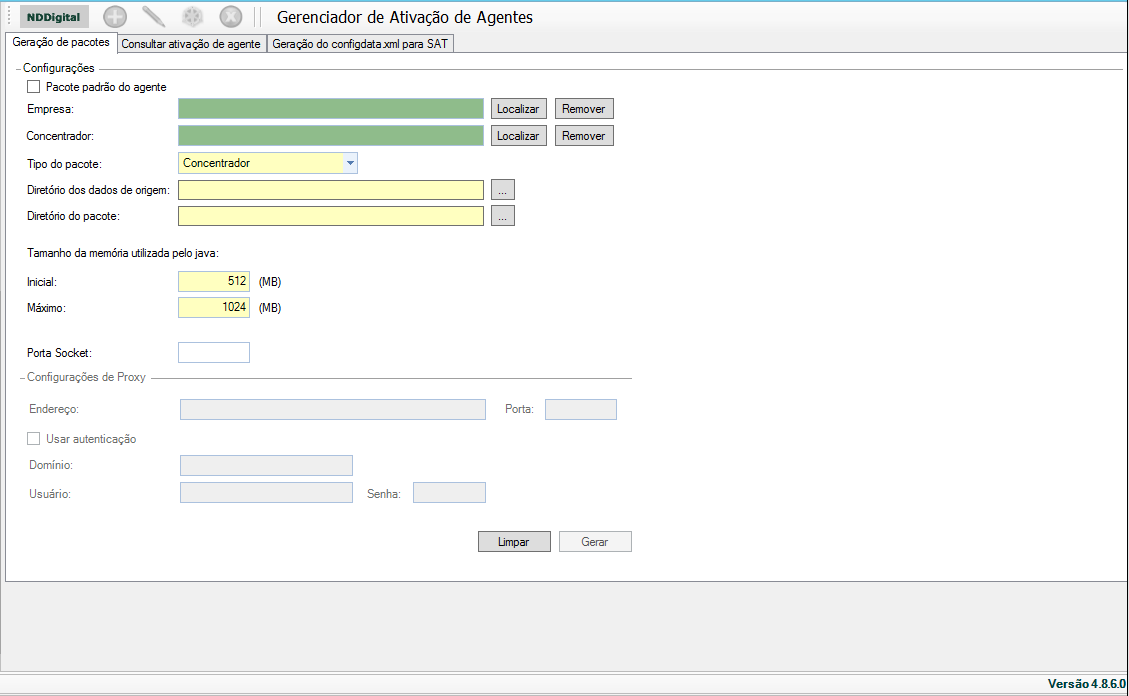Click the gear-shaped toolbar icon
Screen dimensions: 1129x696
point(192,17)
